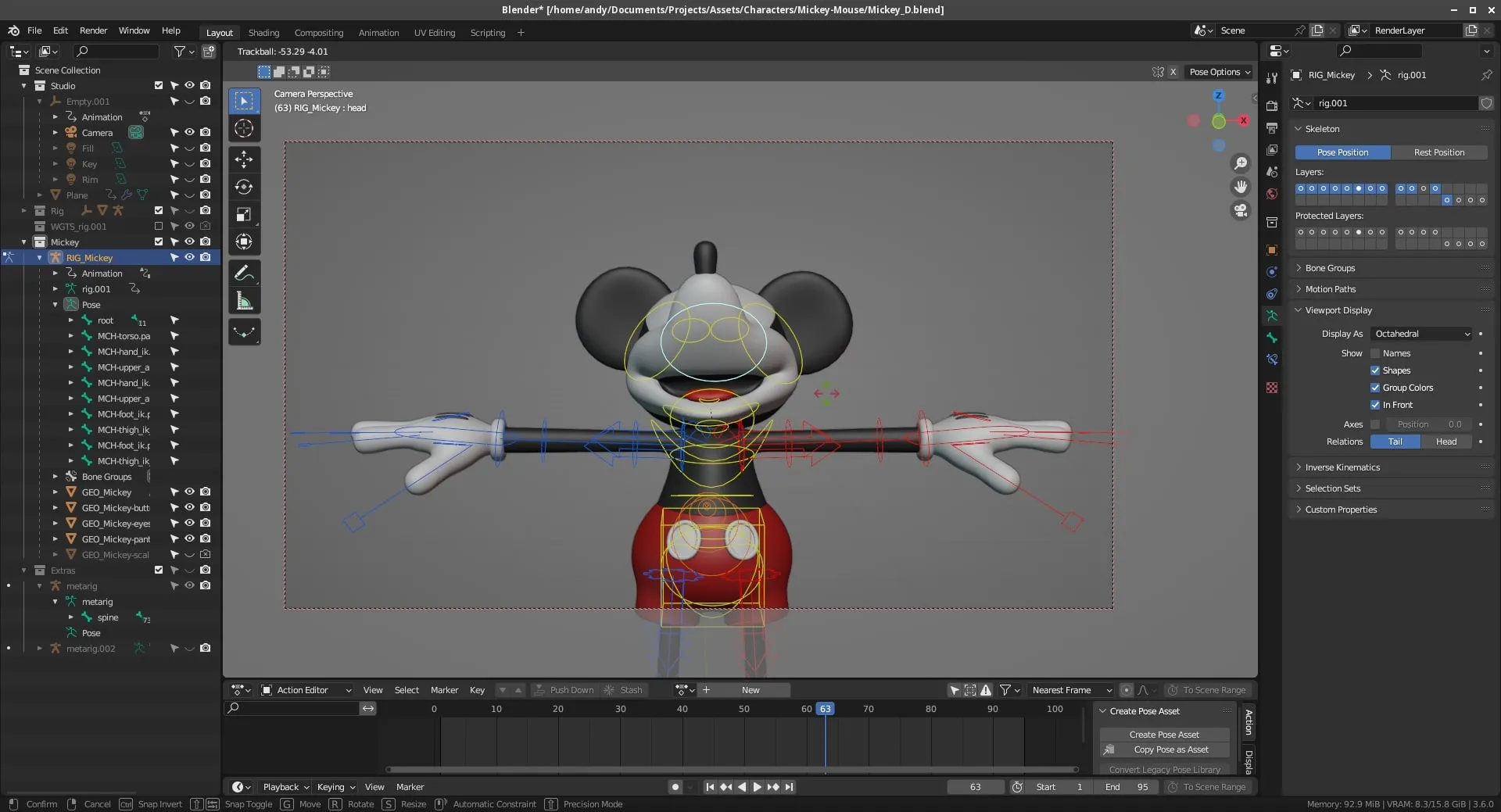Expand the Bone Groups panel
The width and height of the screenshot is (1501, 812).
(1329, 268)
